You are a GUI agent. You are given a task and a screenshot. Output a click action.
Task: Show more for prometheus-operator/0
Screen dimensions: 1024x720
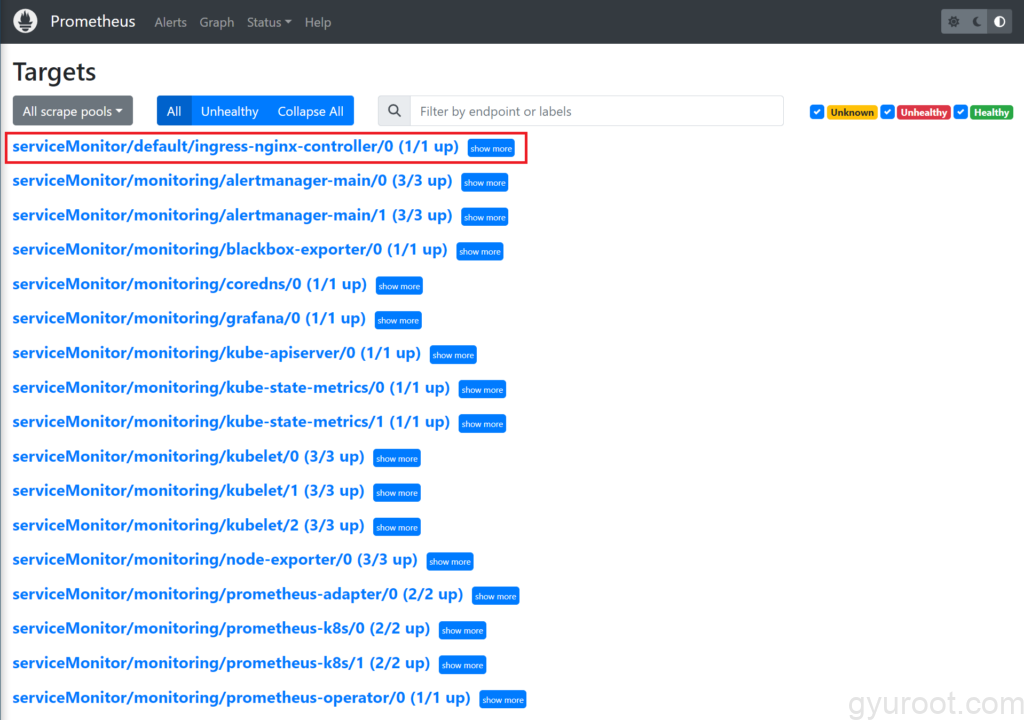point(502,699)
